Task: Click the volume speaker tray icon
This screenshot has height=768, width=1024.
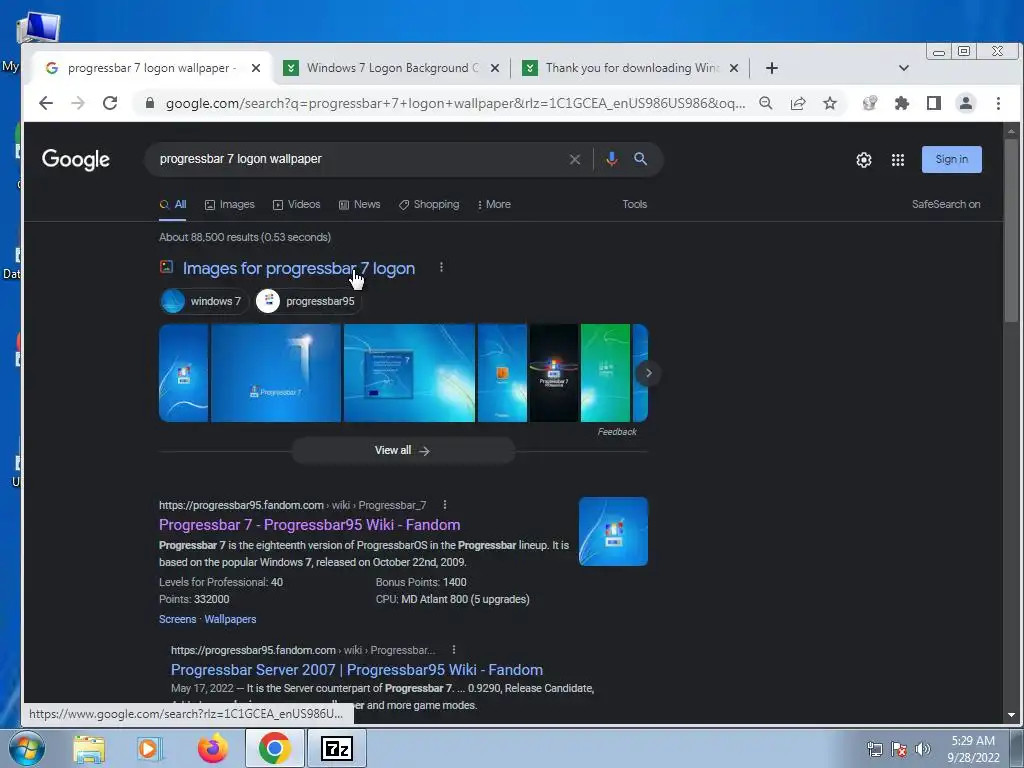Action: 923,749
